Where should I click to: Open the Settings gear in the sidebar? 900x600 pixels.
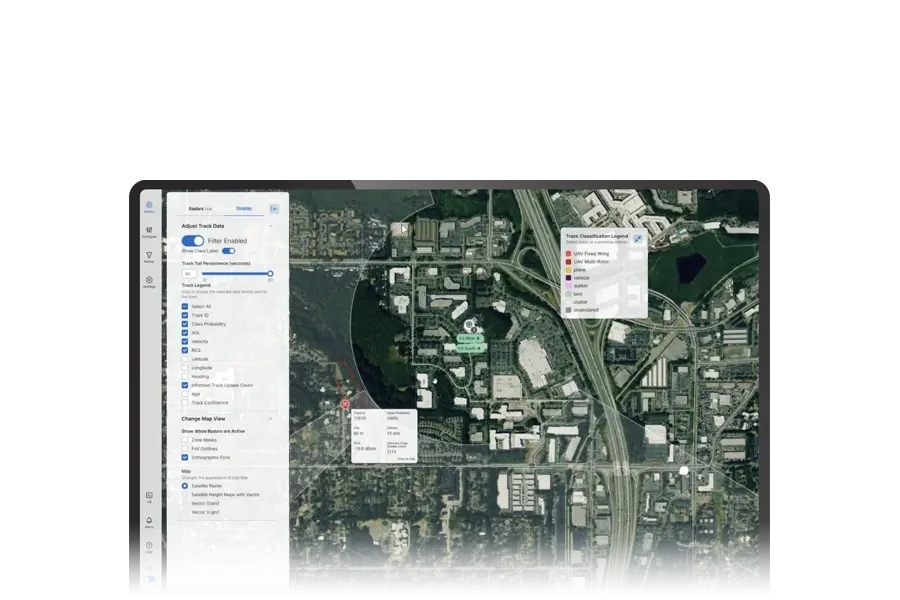pyautogui.click(x=149, y=282)
